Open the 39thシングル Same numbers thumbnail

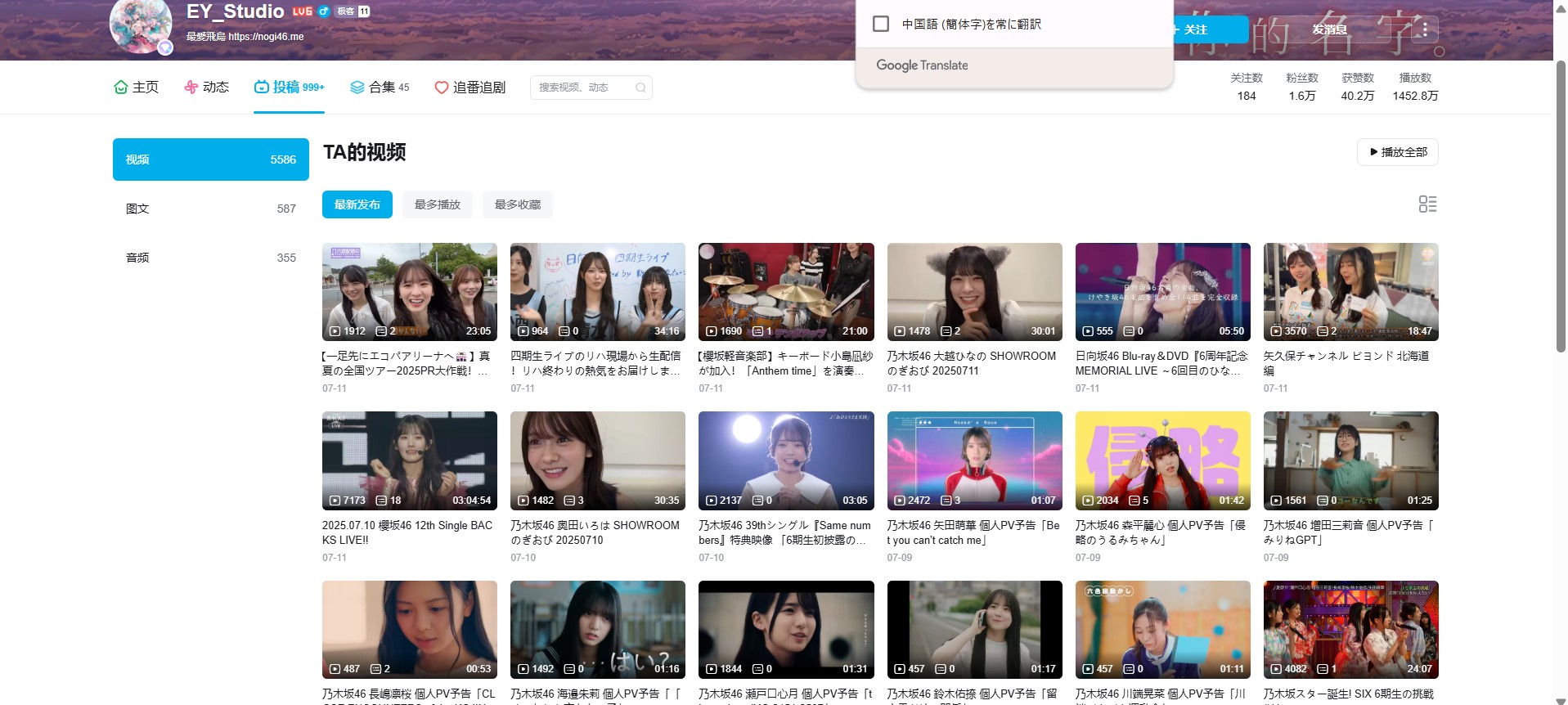pos(786,460)
